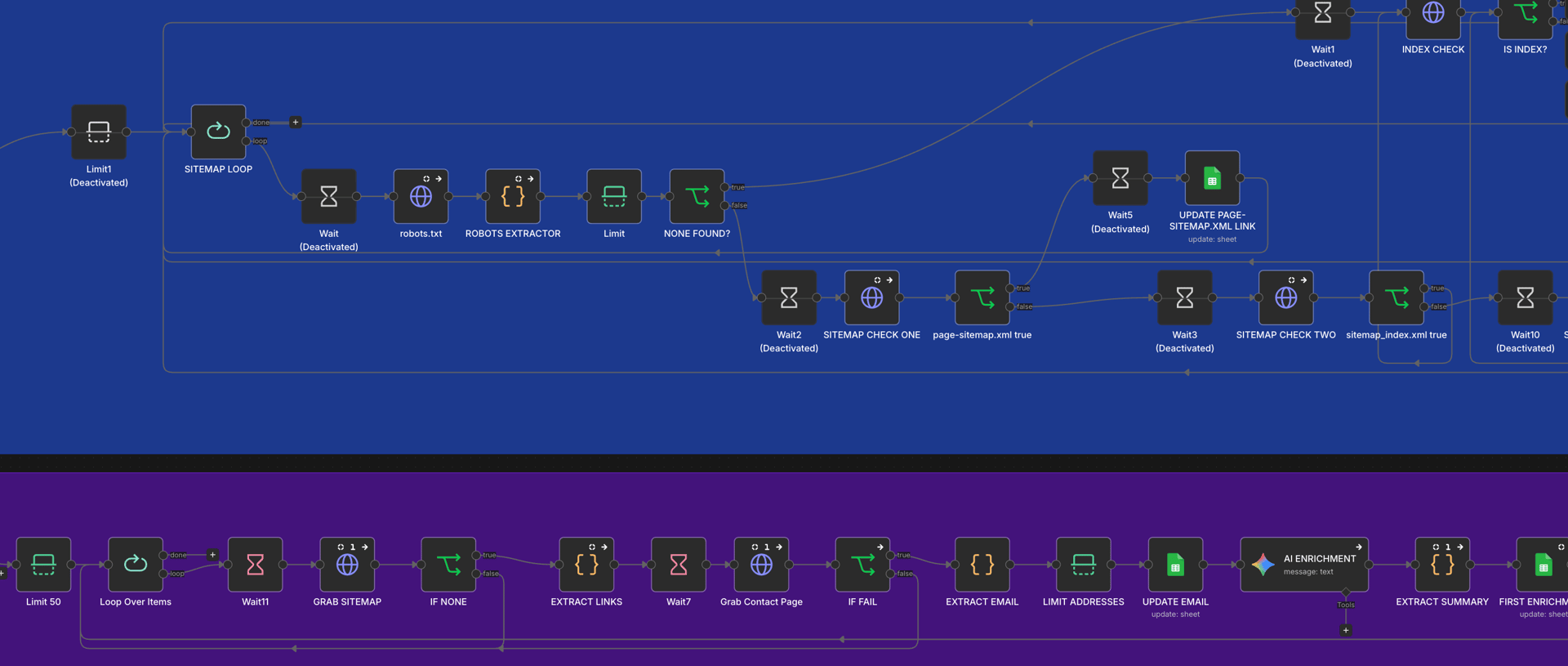
Task: Select the SITEMAP CHECK TWO node
Action: coord(1285,297)
